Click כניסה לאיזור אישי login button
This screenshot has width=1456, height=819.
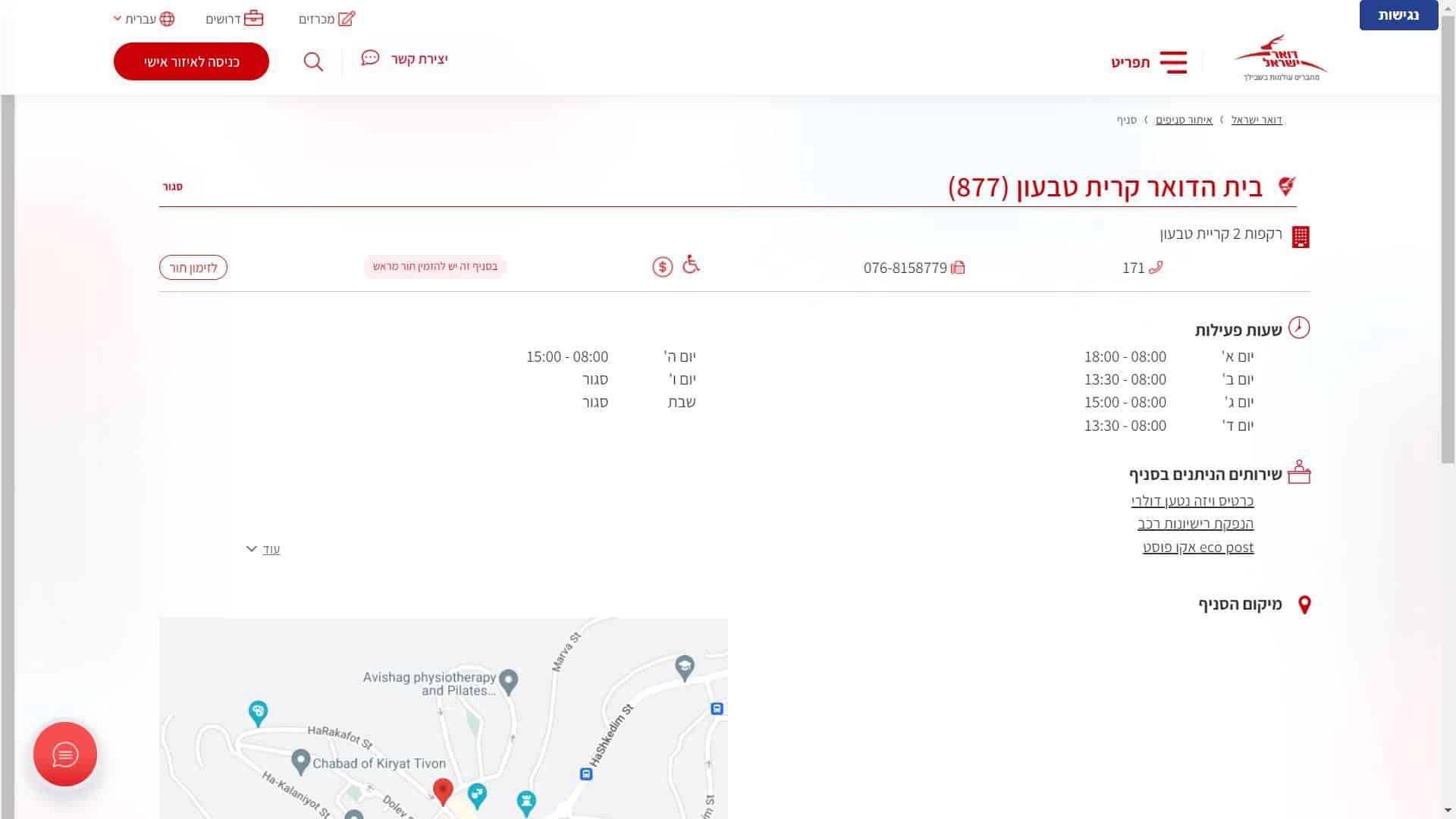(x=191, y=61)
